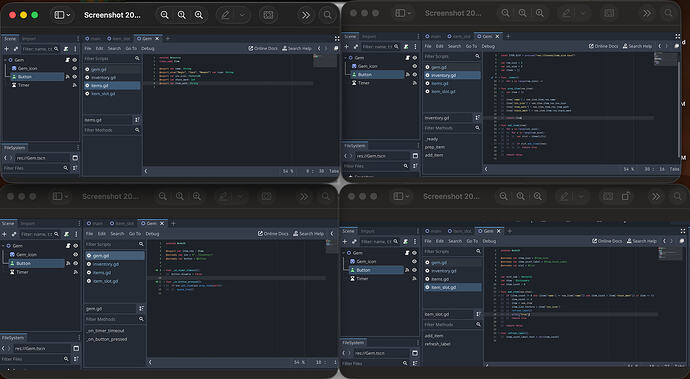Open inventory.gd in the items.gd window script list
This screenshot has height=379, width=690.
[103, 77]
